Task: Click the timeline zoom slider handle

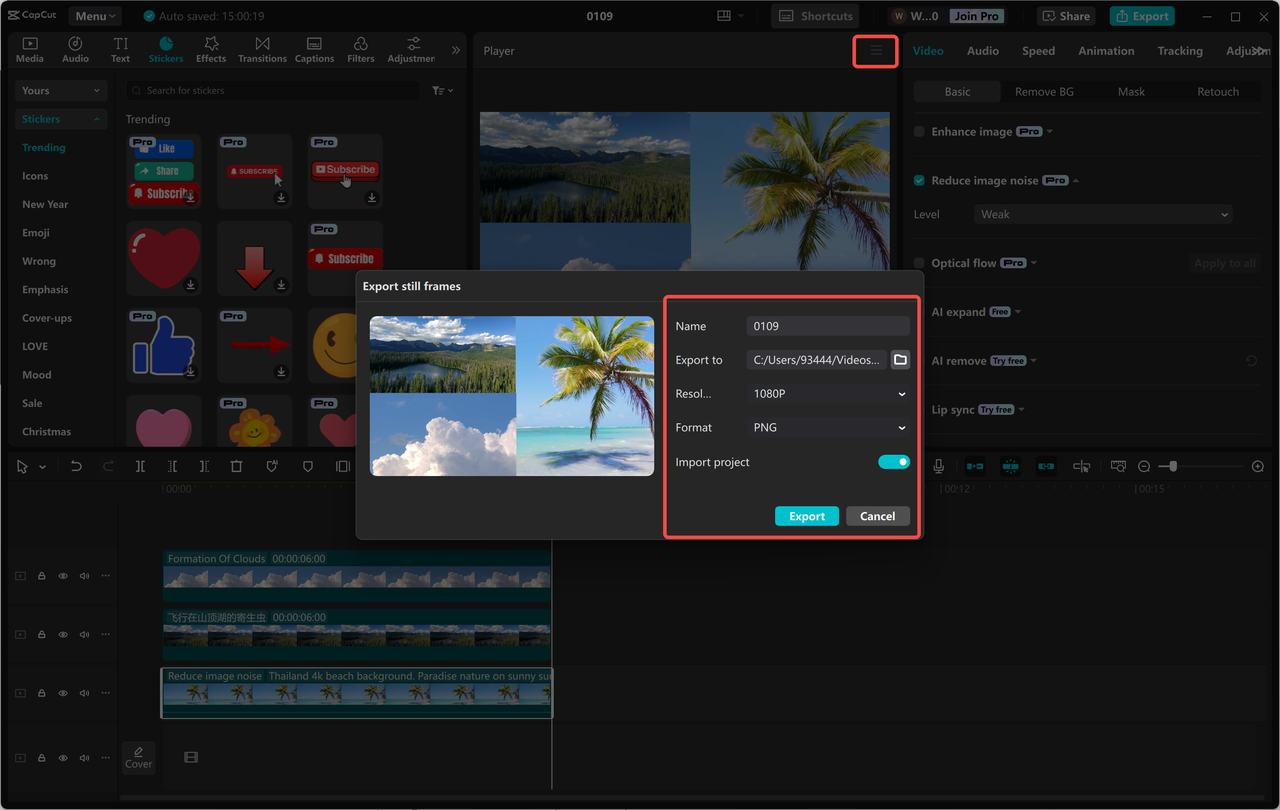Action: coord(1173,466)
